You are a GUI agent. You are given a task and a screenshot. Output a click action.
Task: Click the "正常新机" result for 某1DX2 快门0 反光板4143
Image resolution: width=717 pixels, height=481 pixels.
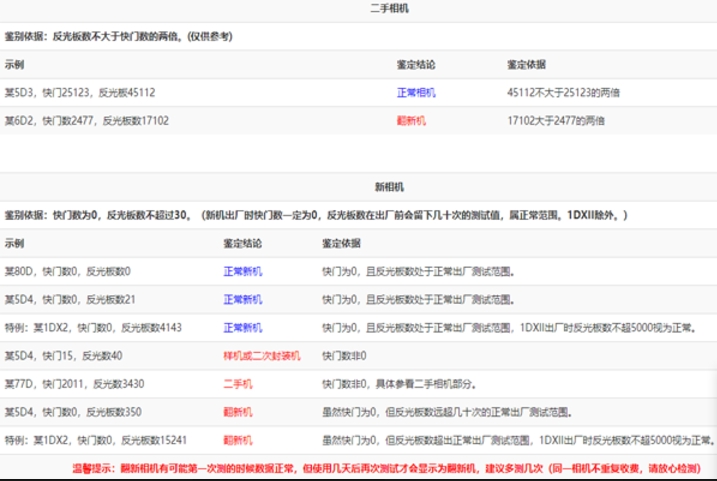pos(243,327)
